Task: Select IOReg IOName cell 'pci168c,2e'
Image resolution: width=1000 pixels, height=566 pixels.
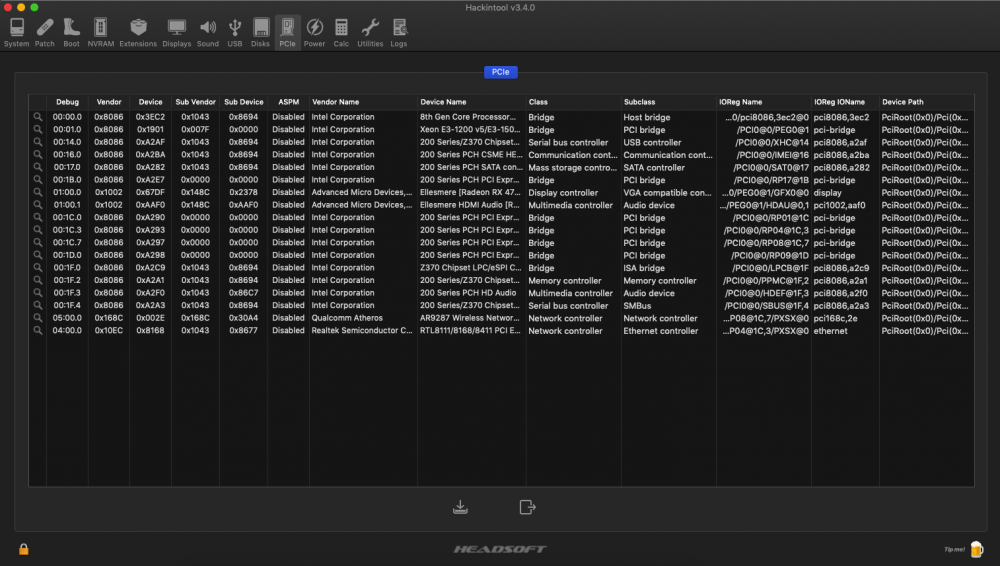Action: point(835,318)
